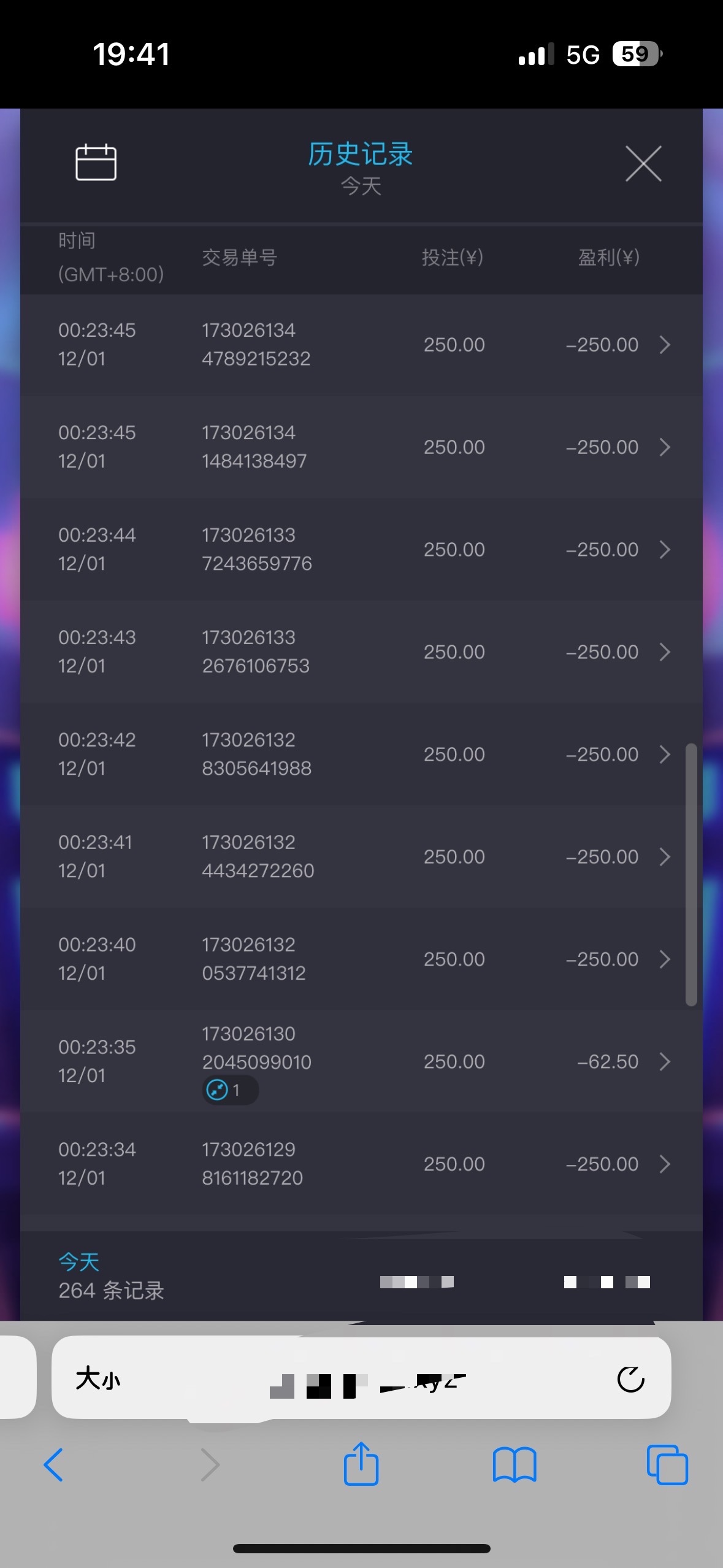
Task: Tap the 今天 summary label at bottom
Action: pyautogui.click(x=79, y=1262)
